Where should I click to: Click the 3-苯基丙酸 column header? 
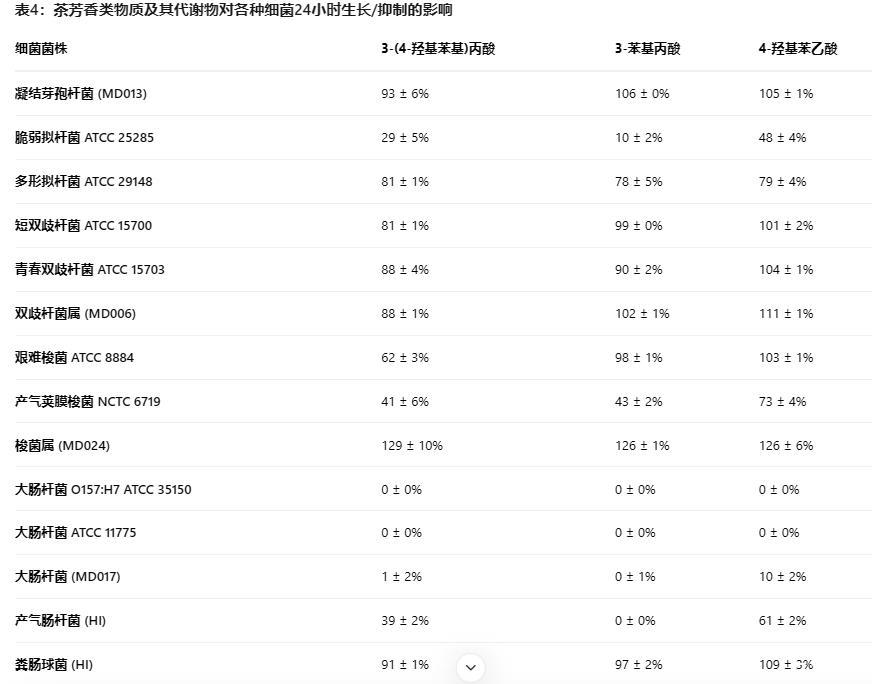(647, 49)
